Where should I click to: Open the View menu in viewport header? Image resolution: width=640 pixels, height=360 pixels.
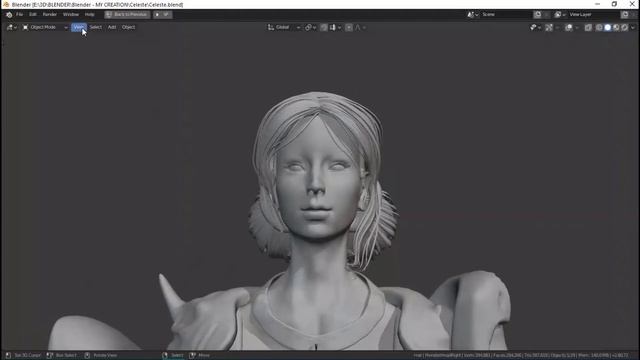pos(78,27)
